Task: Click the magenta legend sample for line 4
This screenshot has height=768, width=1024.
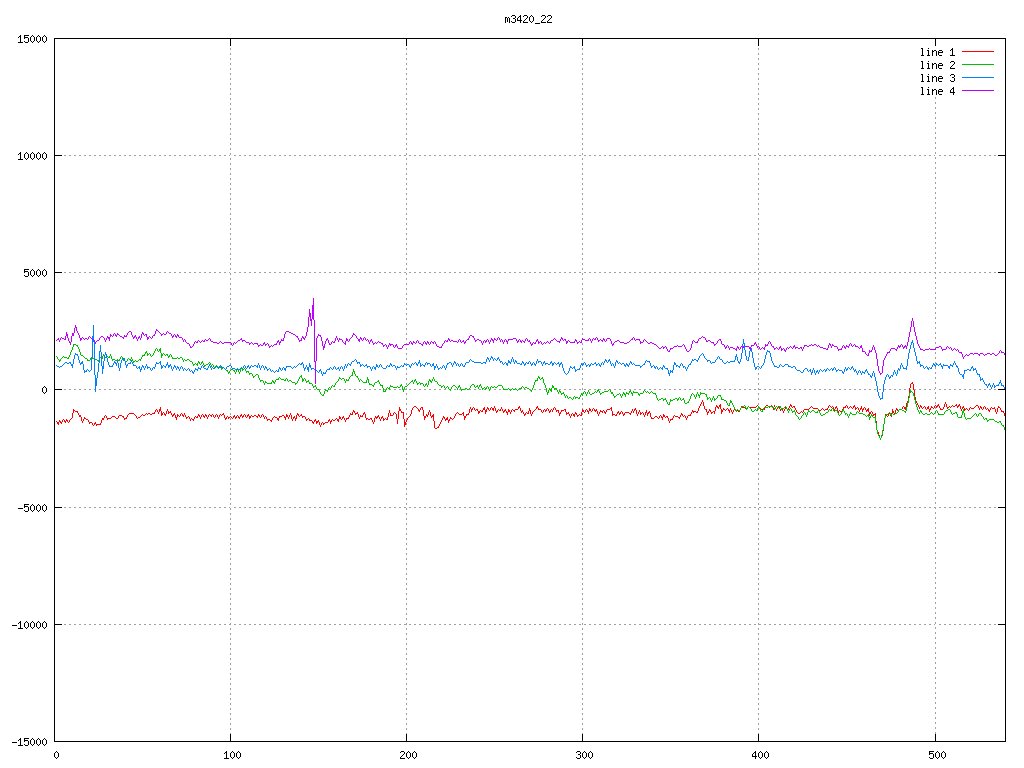Action: pyautogui.click(x=979, y=91)
